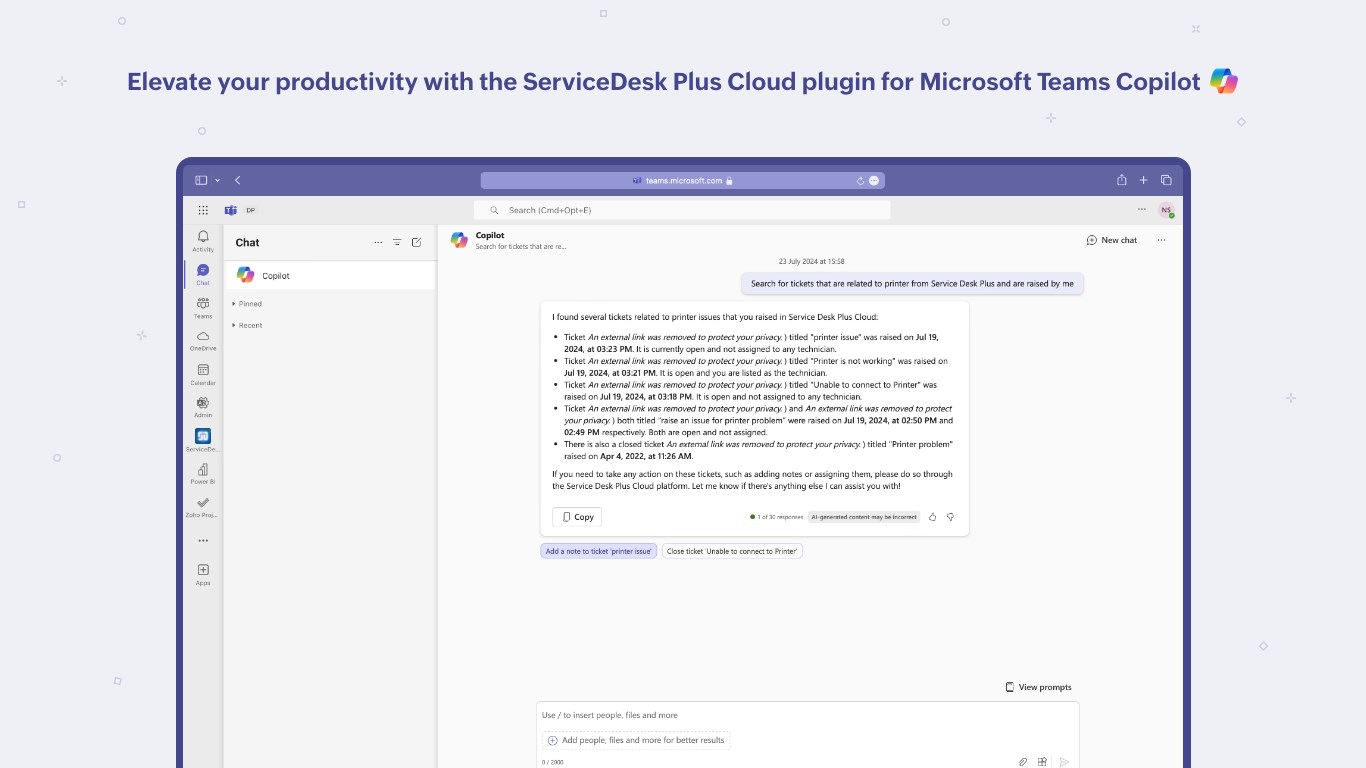Select the Chat tab in app rail
This screenshot has width=1366, height=768.
203,272
